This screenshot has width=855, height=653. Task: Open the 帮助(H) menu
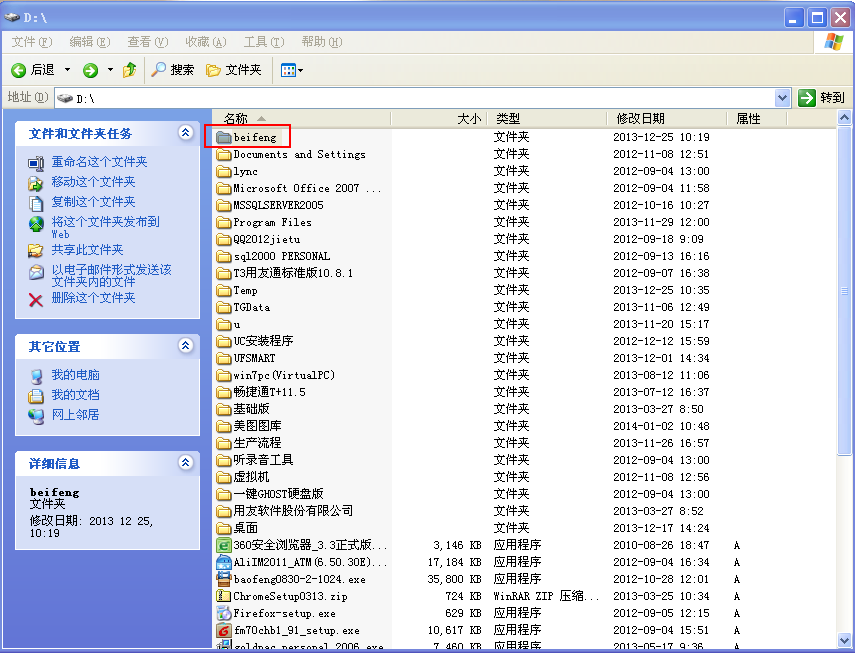tap(322, 42)
